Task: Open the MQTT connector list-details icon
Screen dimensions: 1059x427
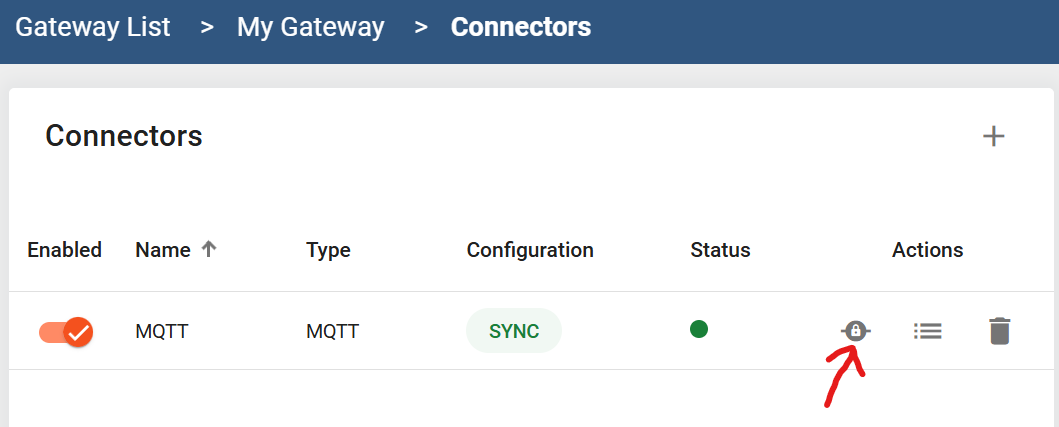Action: click(928, 330)
